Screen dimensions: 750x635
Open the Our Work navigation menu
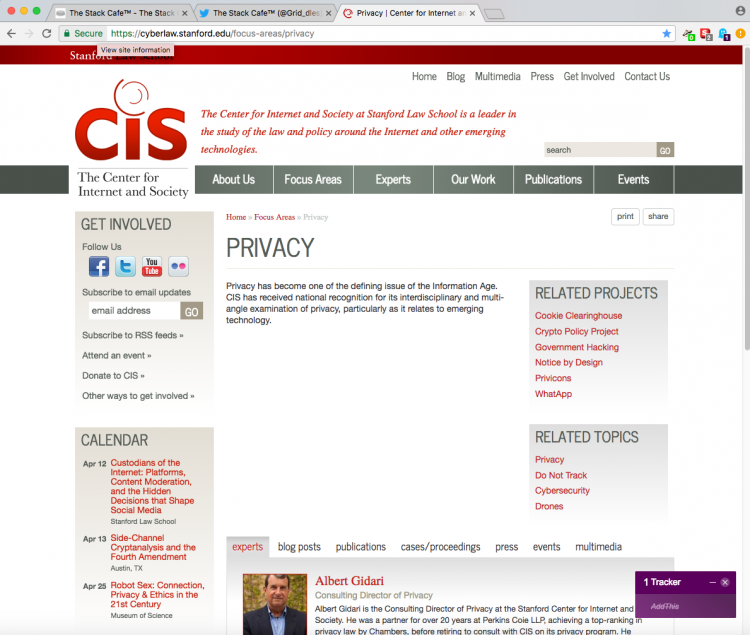[x=473, y=179]
